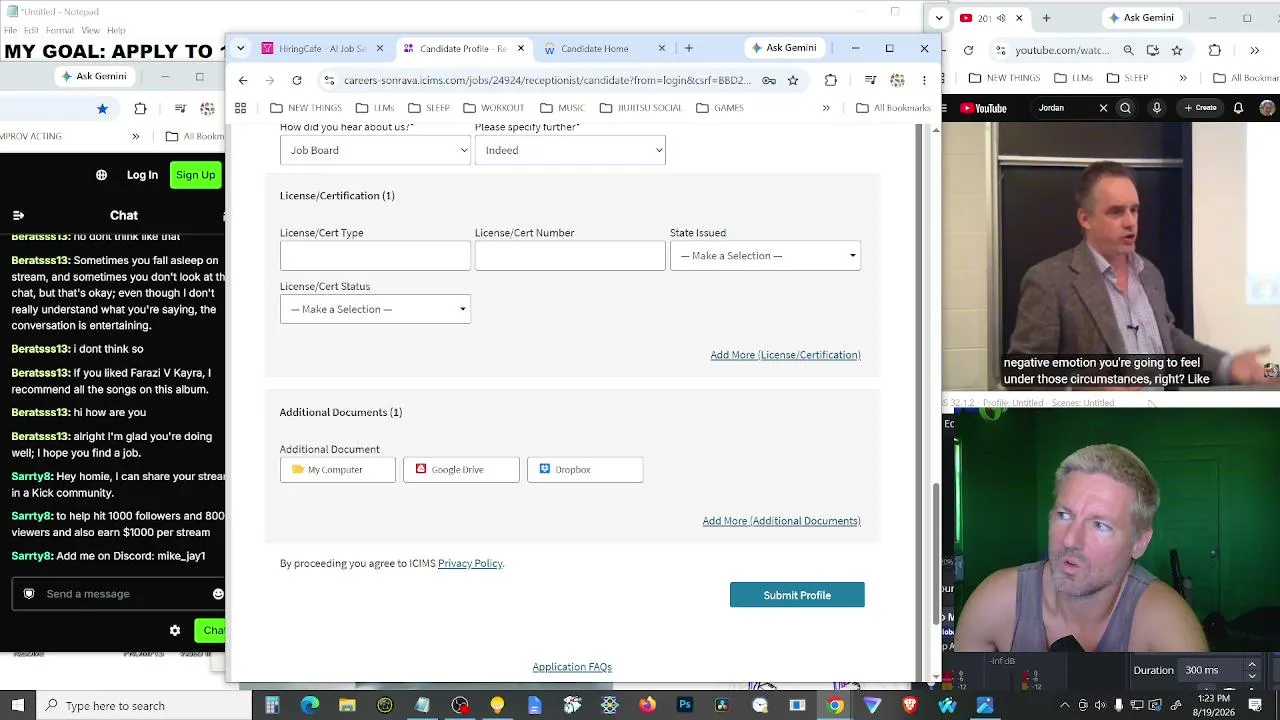Open Photoshop from the taskbar
This screenshot has height=720, width=1280.
pos(685,706)
